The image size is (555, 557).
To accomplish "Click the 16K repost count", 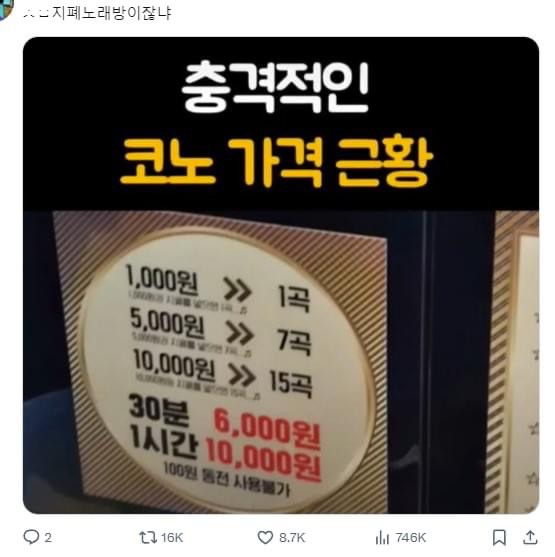I will (172, 537).
